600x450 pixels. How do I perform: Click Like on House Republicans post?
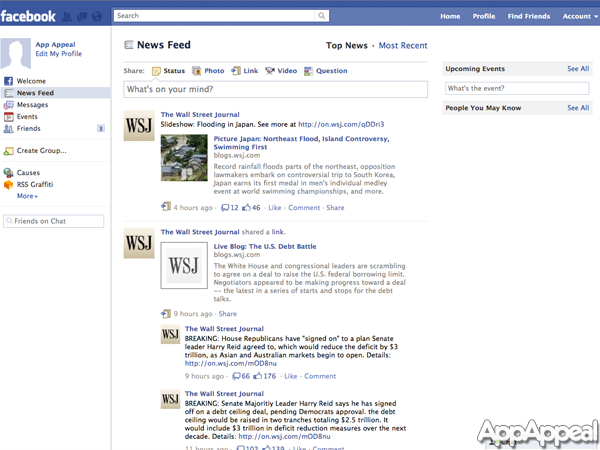[x=291, y=376]
